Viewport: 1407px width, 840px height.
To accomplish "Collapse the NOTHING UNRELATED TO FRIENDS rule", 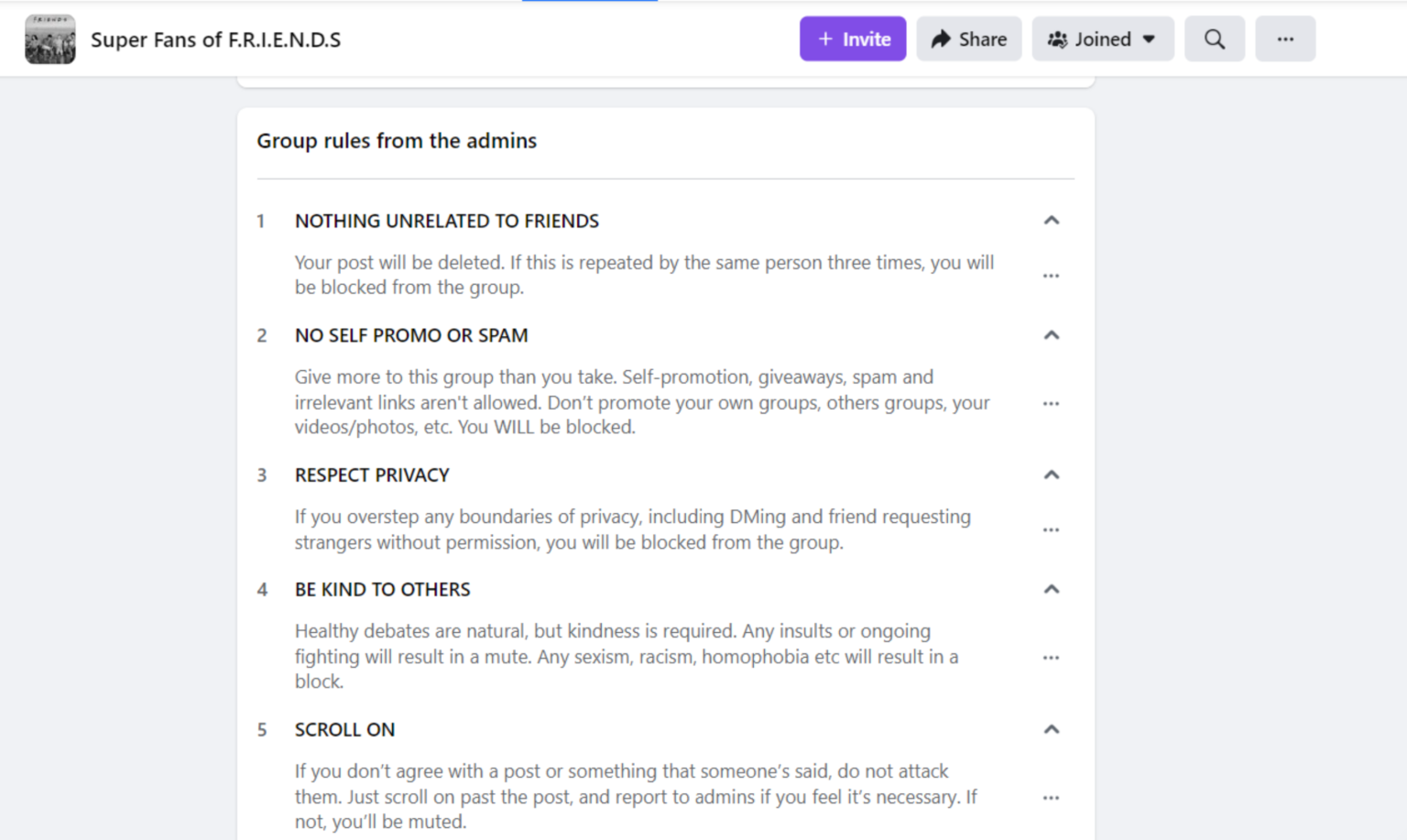I will coord(1052,220).
